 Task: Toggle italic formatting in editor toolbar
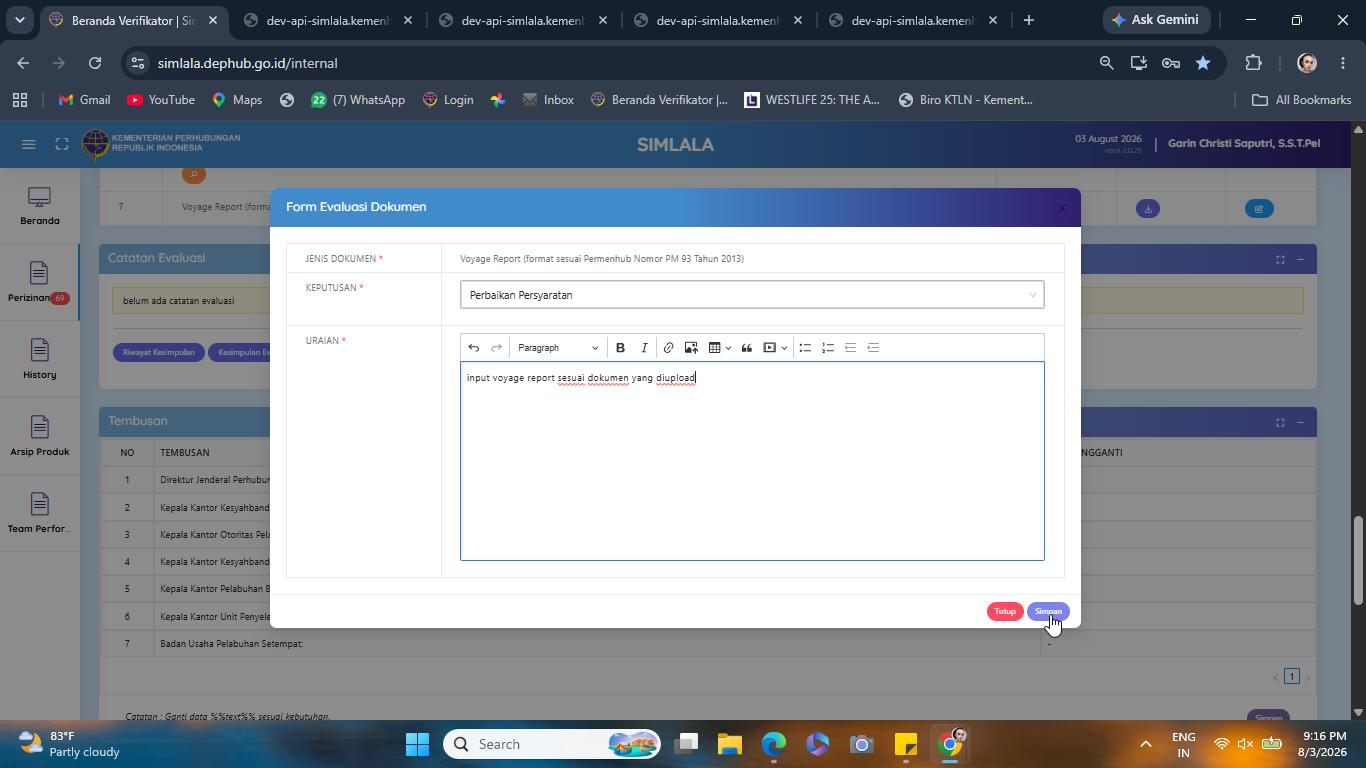(644, 348)
